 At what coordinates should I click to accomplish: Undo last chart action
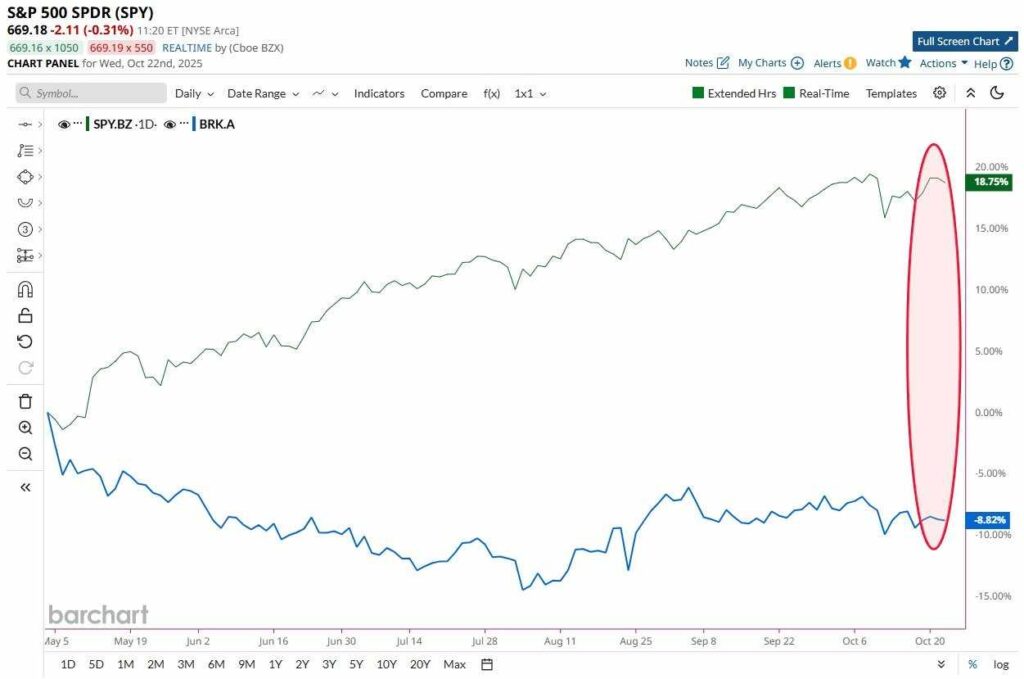click(26, 342)
